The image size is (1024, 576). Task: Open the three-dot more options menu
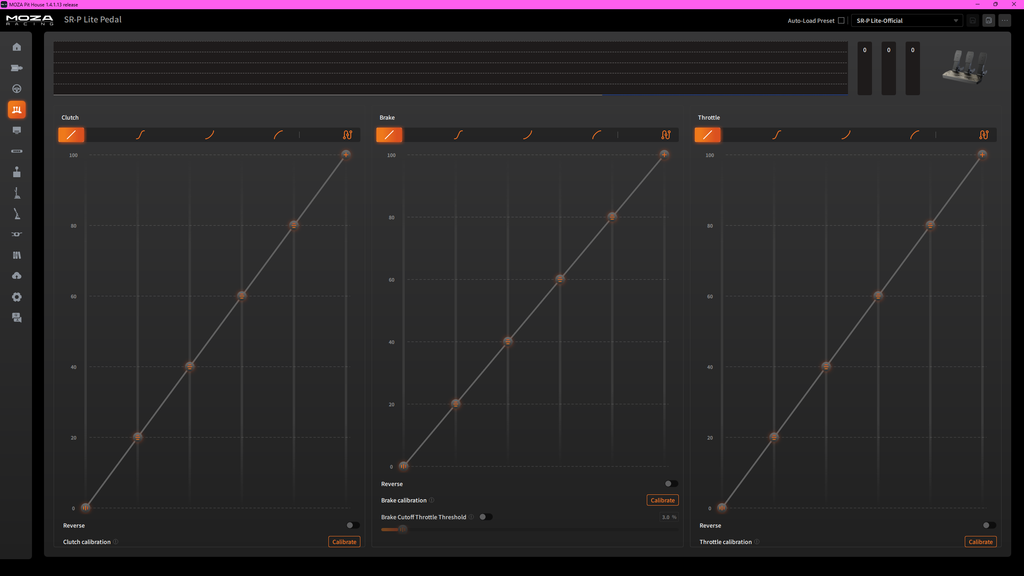(x=1004, y=21)
